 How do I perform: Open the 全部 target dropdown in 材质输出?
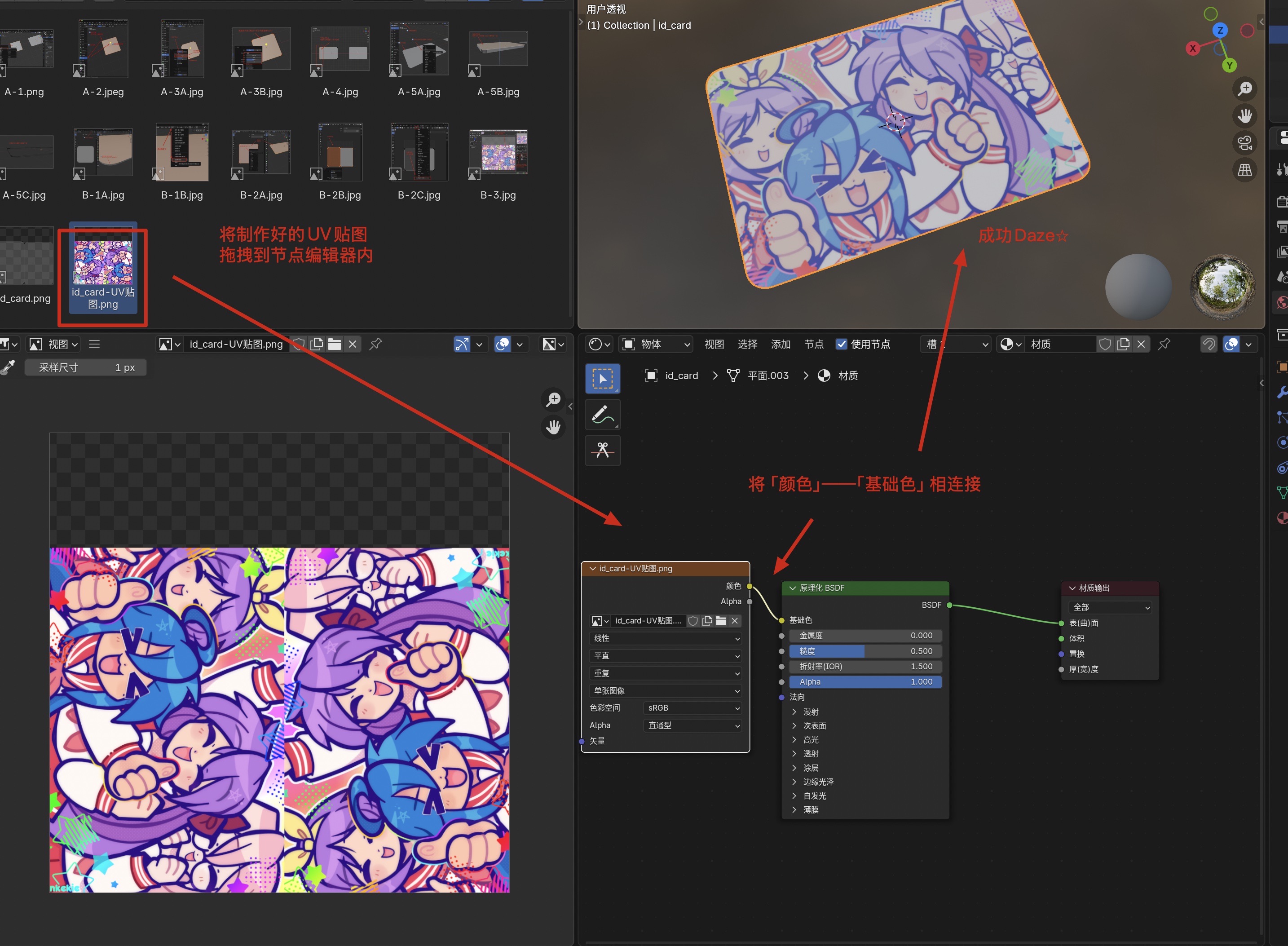click(1111, 608)
